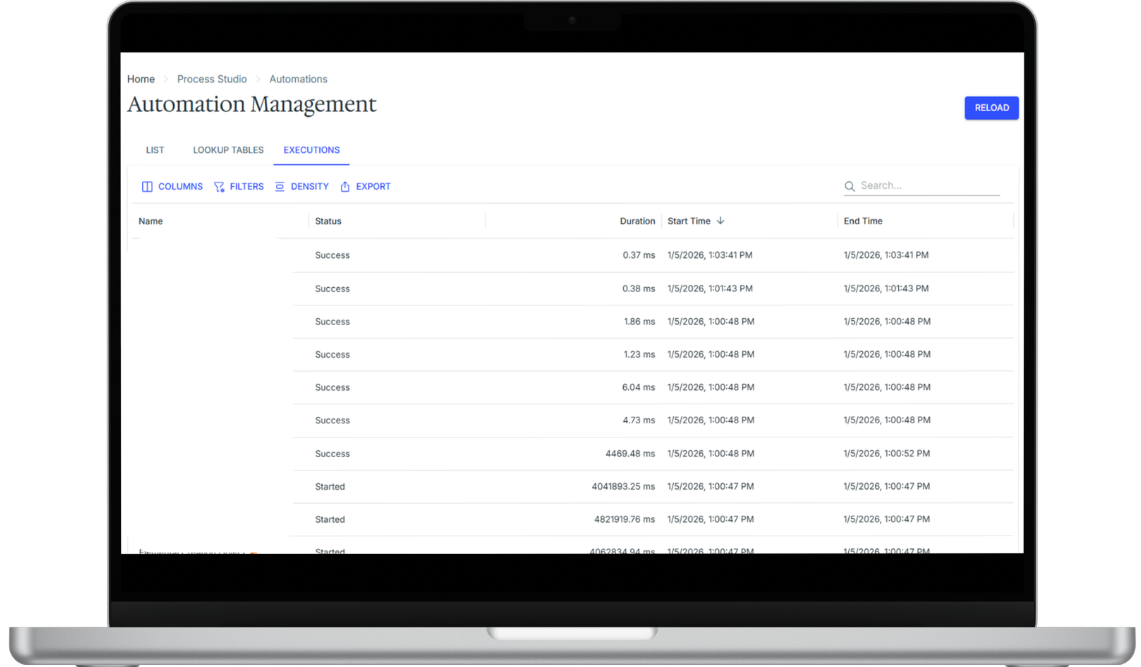Sort by the Name column header
Viewport: 1141px width, 667px height.
(x=151, y=221)
